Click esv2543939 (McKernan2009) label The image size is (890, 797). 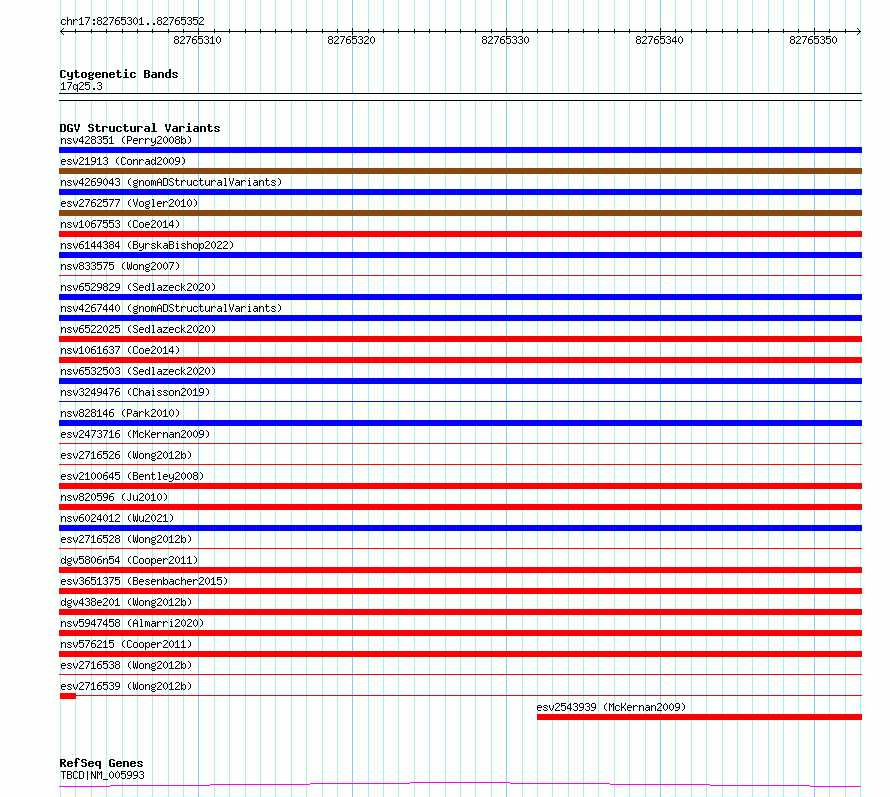(611, 707)
